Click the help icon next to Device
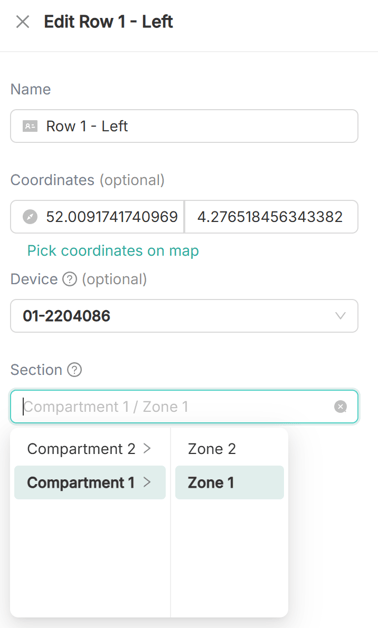Image resolution: width=378 pixels, height=628 pixels. click(70, 279)
